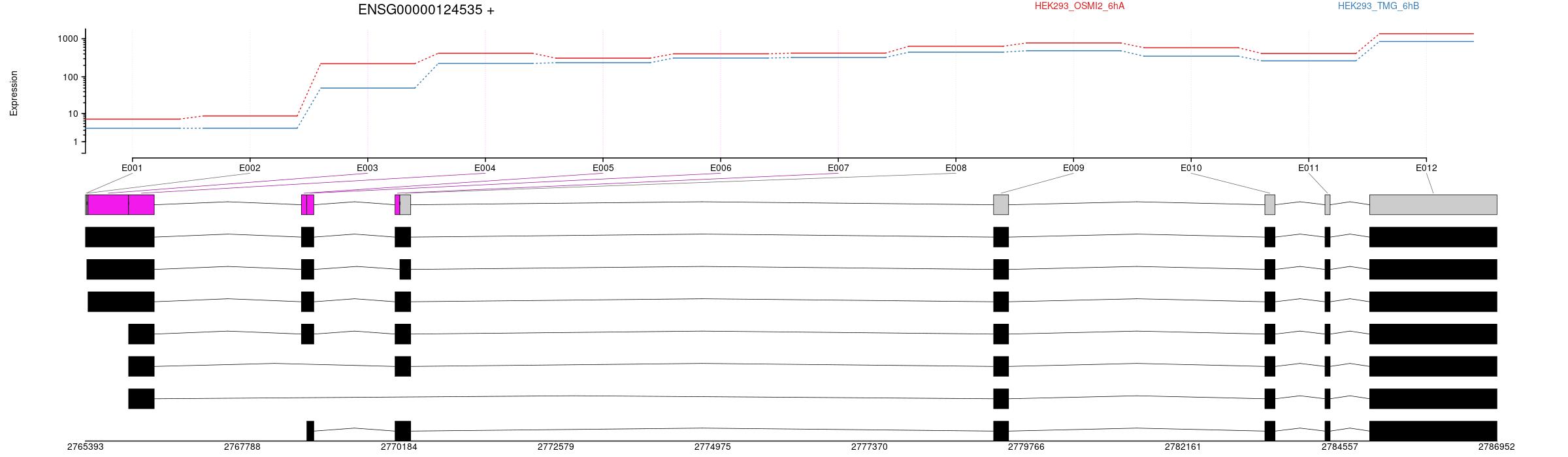Click genomic coordinate 2784557
This screenshot has height=457, width=1568.
click(1340, 447)
